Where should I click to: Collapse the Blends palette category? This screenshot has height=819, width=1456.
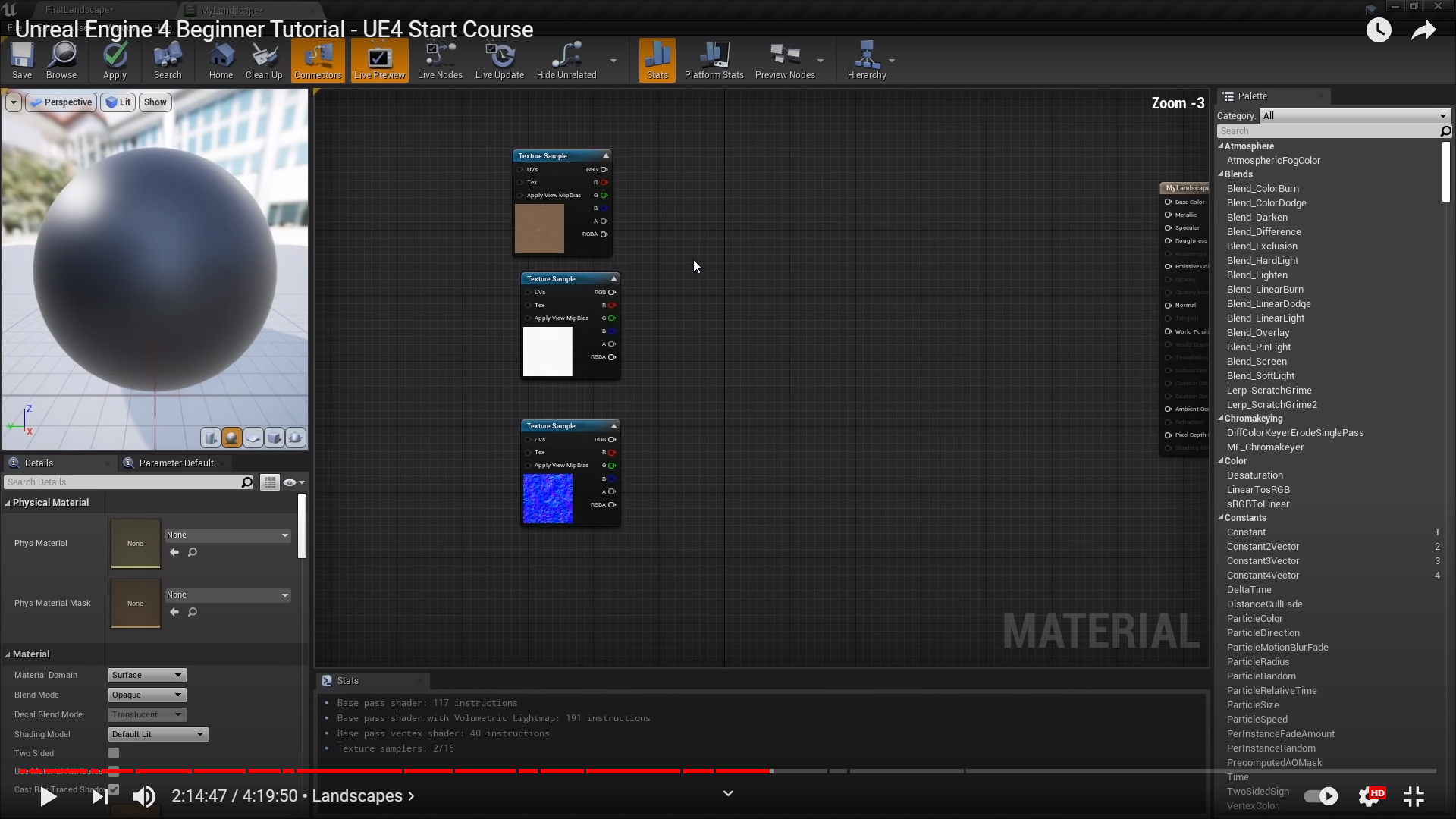tap(1221, 174)
